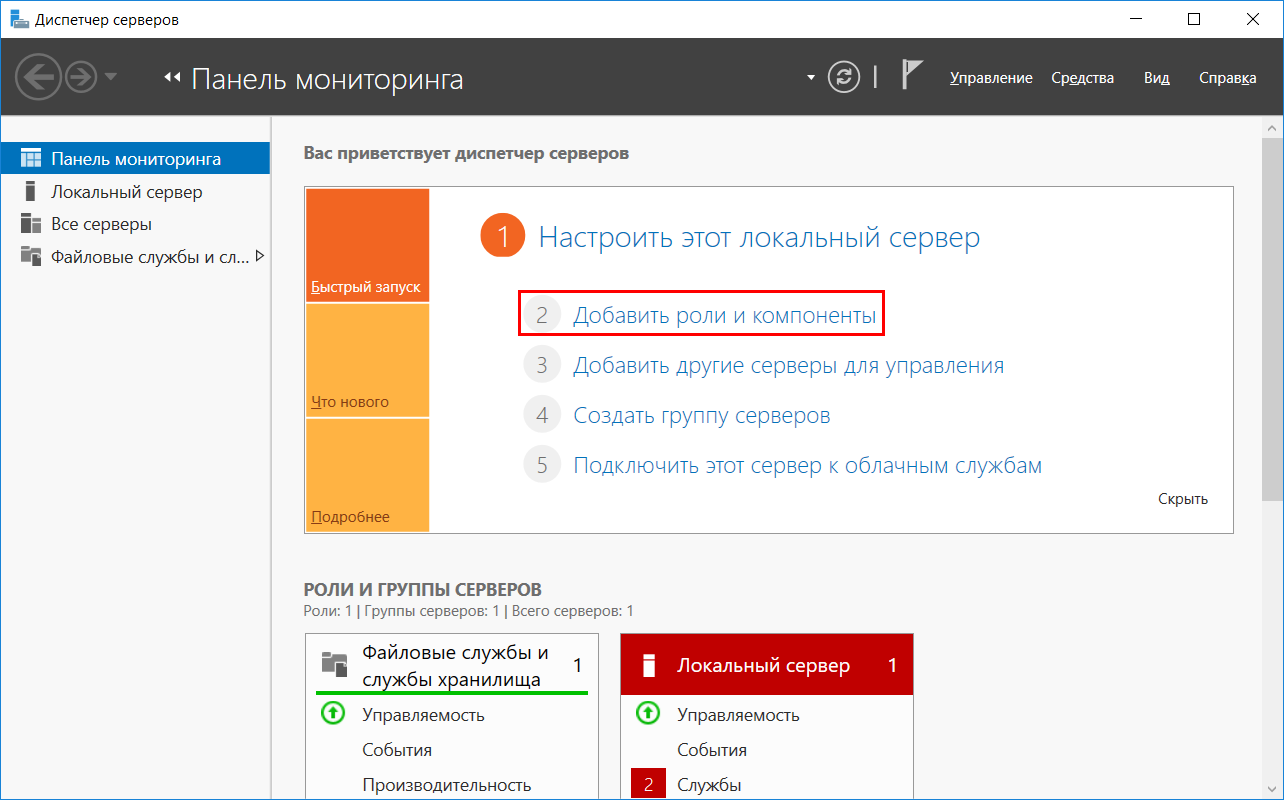
Task: Expand File and Storage Services sidebar arrow
Action: pos(260,256)
